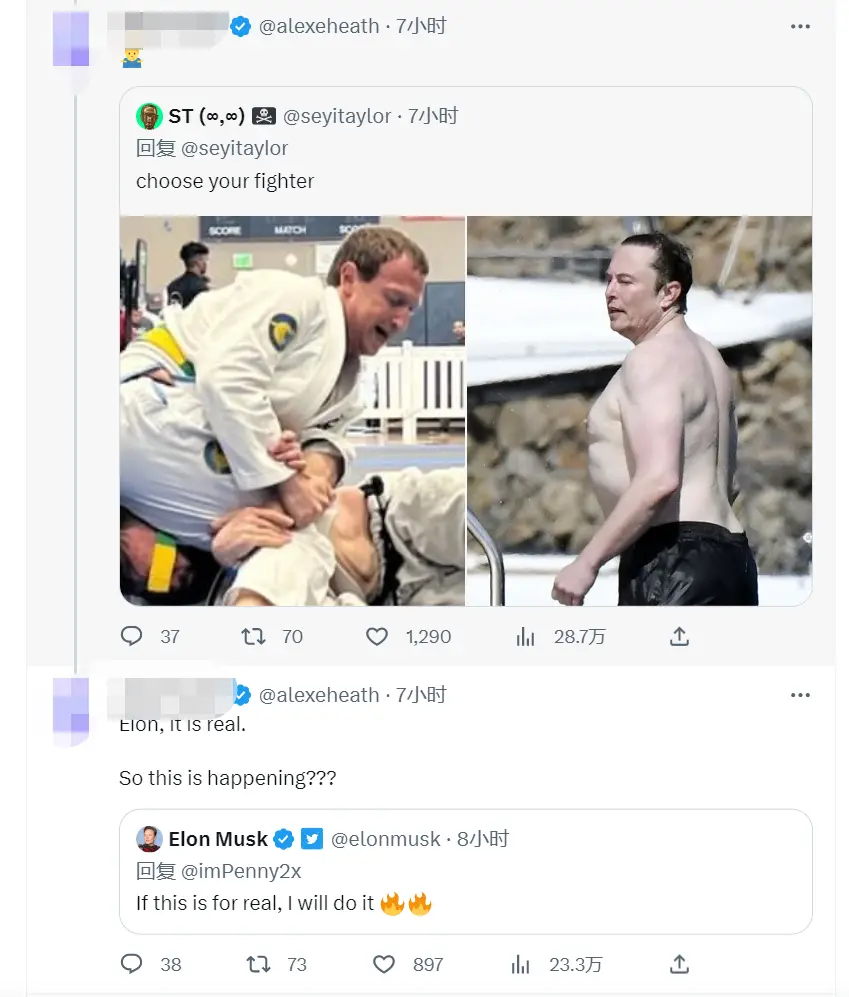
Task: Reply to the second tweet with 38 replies
Action: click(x=132, y=964)
